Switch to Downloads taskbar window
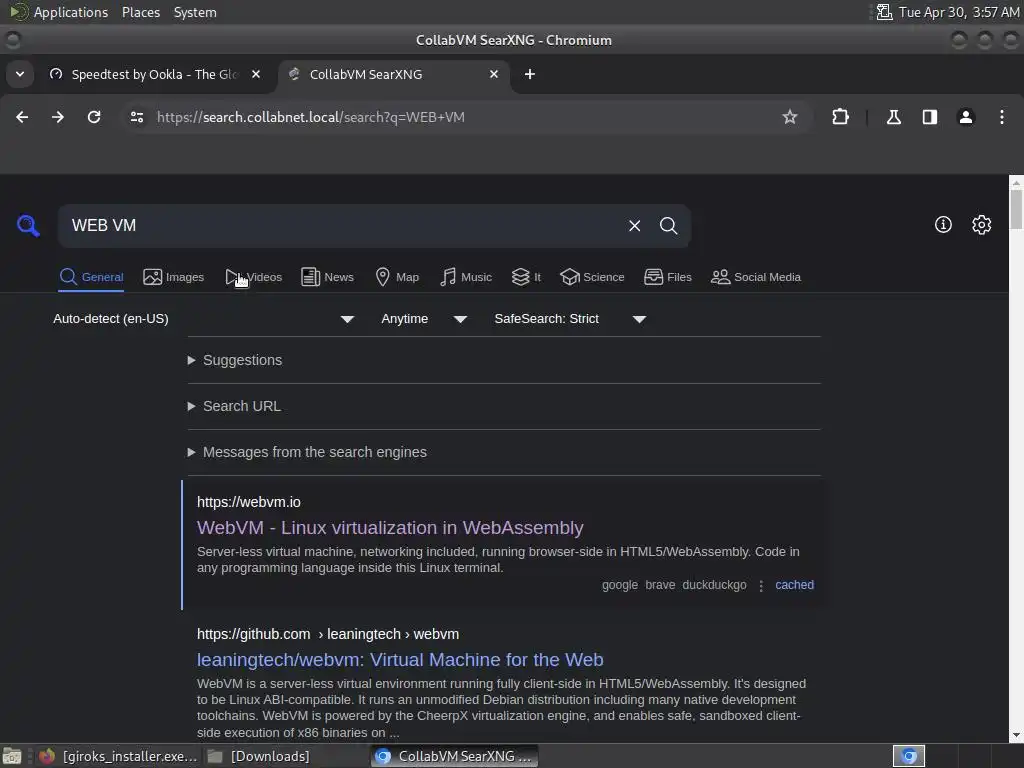The height and width of the screenshot is (768, 1024). tap(259, 756)
